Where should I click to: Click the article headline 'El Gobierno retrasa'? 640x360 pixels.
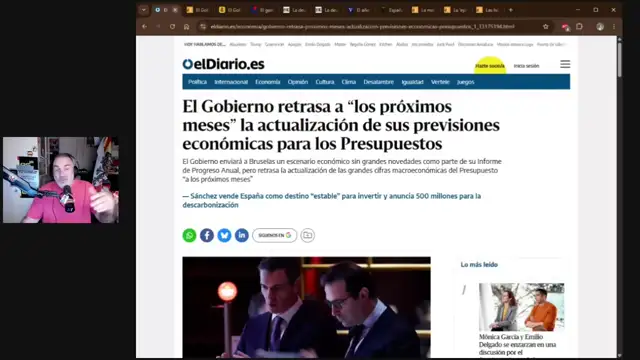click(x=341, y=125)
